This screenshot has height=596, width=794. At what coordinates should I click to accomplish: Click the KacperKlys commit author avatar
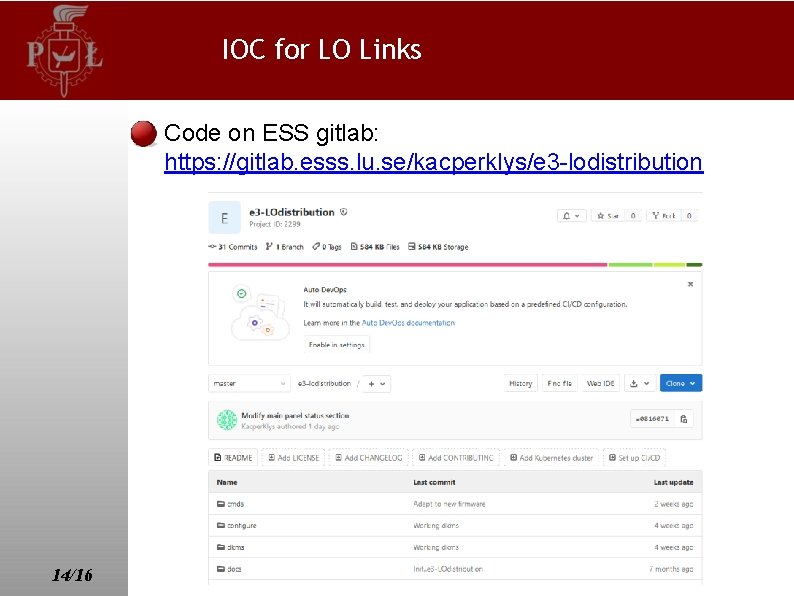(226, 420)
